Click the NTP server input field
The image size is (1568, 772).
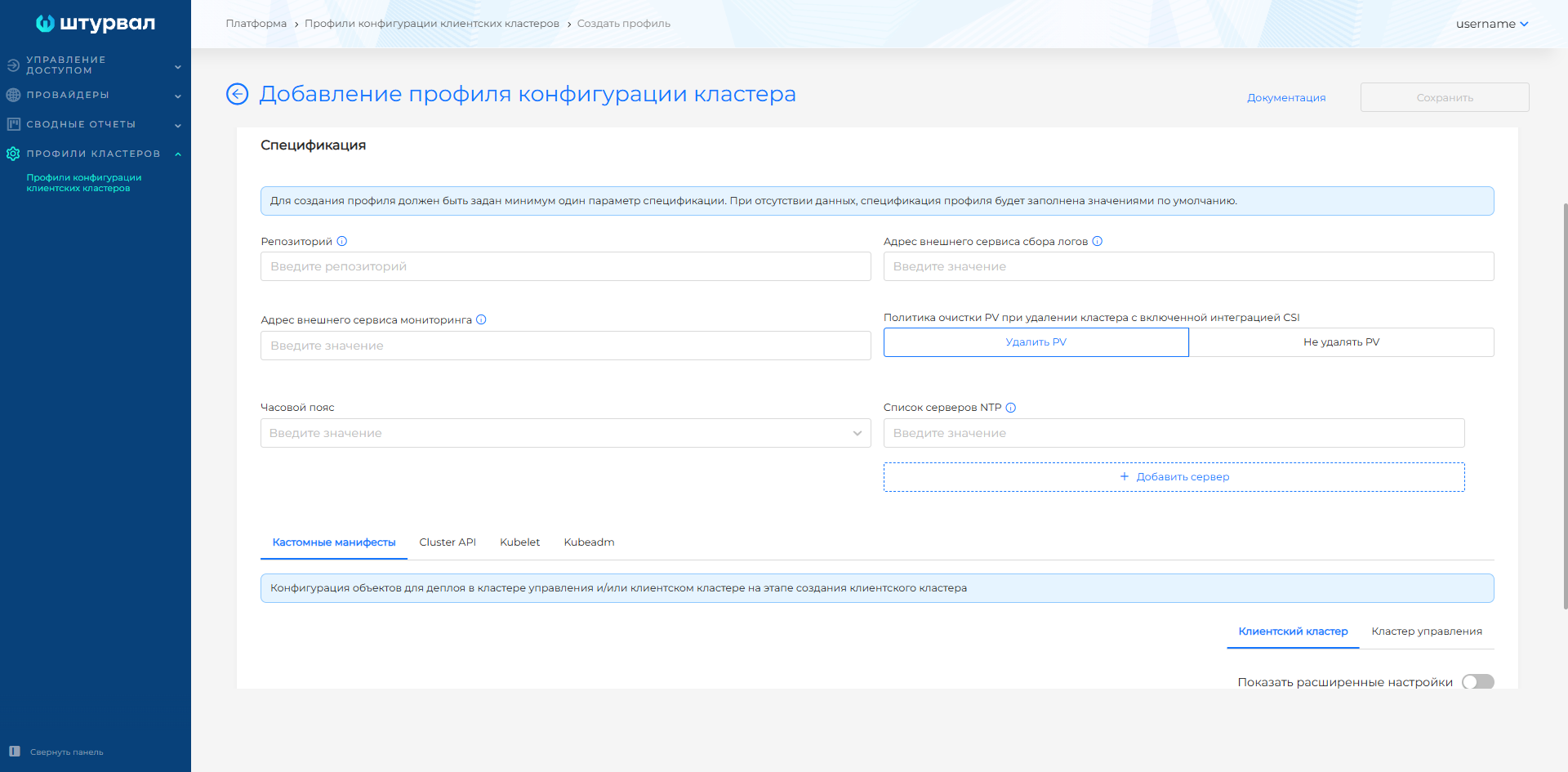(x=1174, y=433)
